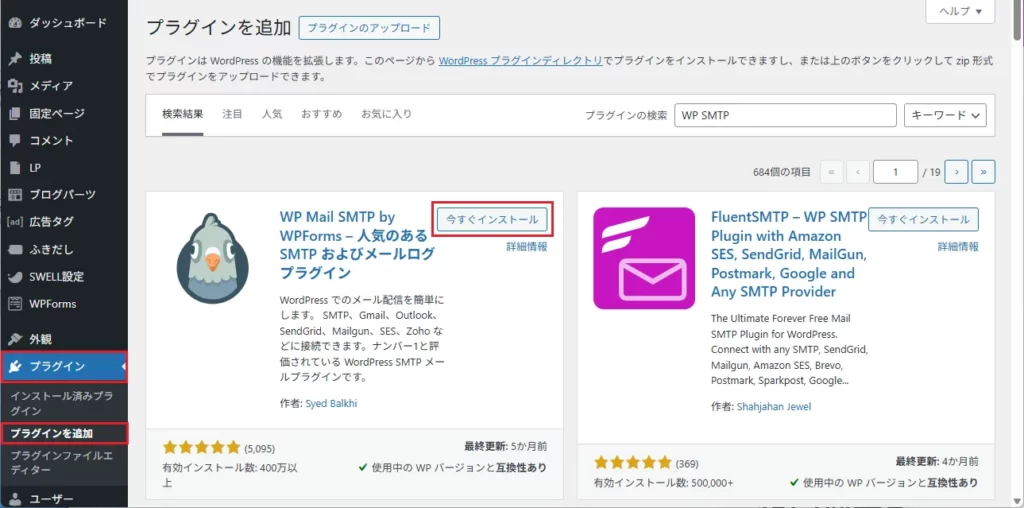Open the WordPress プラグインディレクトリ link
The width and height of the screenshot is (1024, 508).
(520, 61)
